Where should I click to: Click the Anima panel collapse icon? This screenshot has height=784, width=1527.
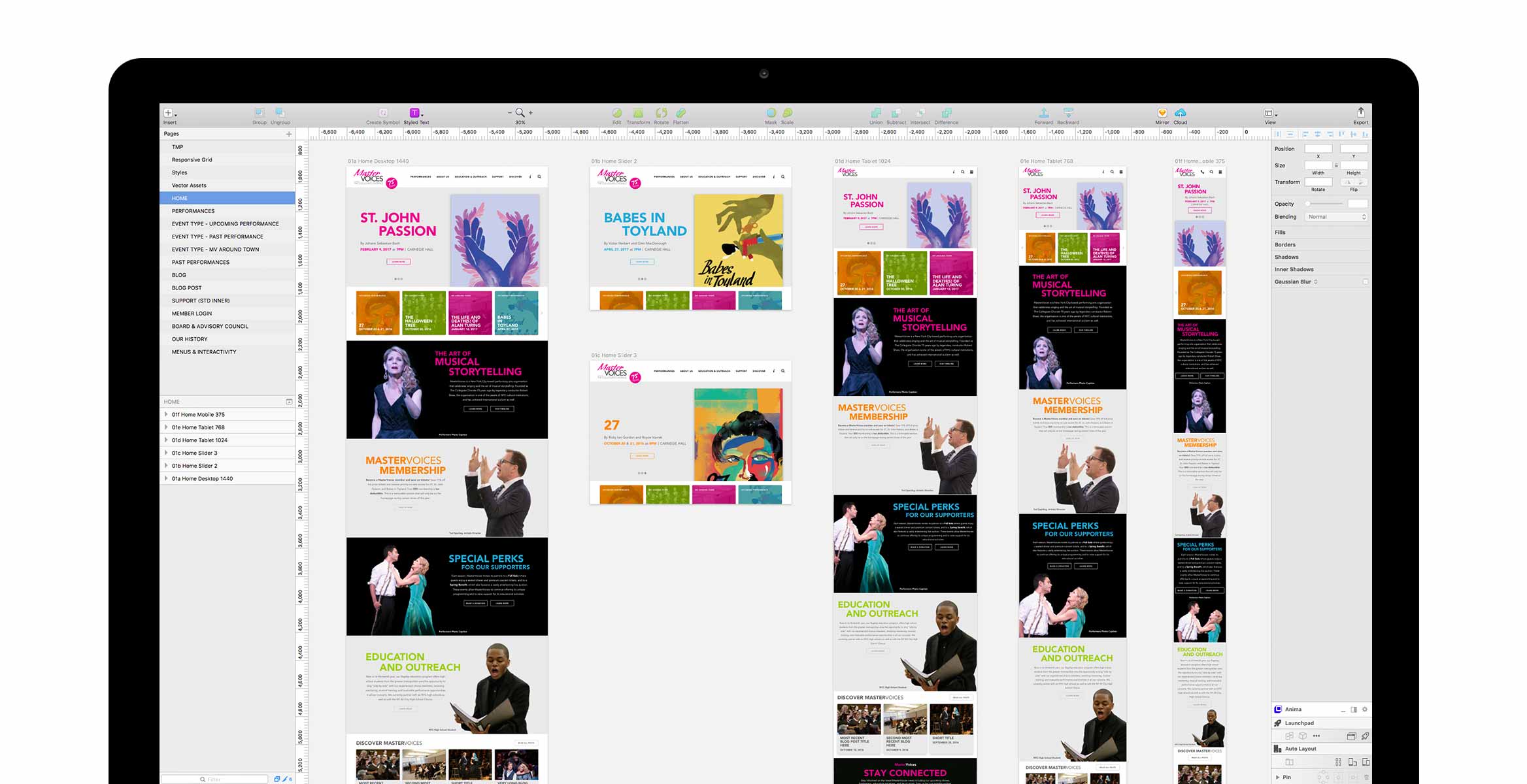point(1343,710)
